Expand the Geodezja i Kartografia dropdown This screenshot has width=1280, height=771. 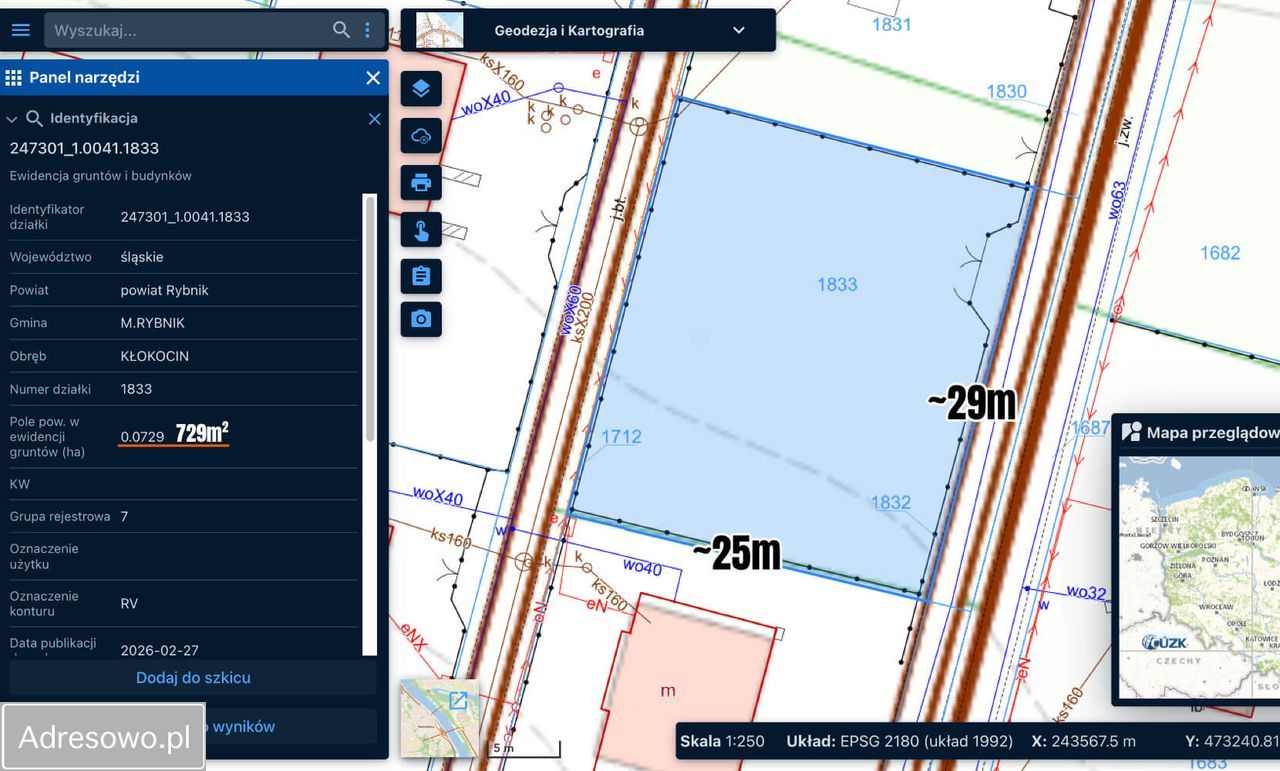click(x=739, y=30)
